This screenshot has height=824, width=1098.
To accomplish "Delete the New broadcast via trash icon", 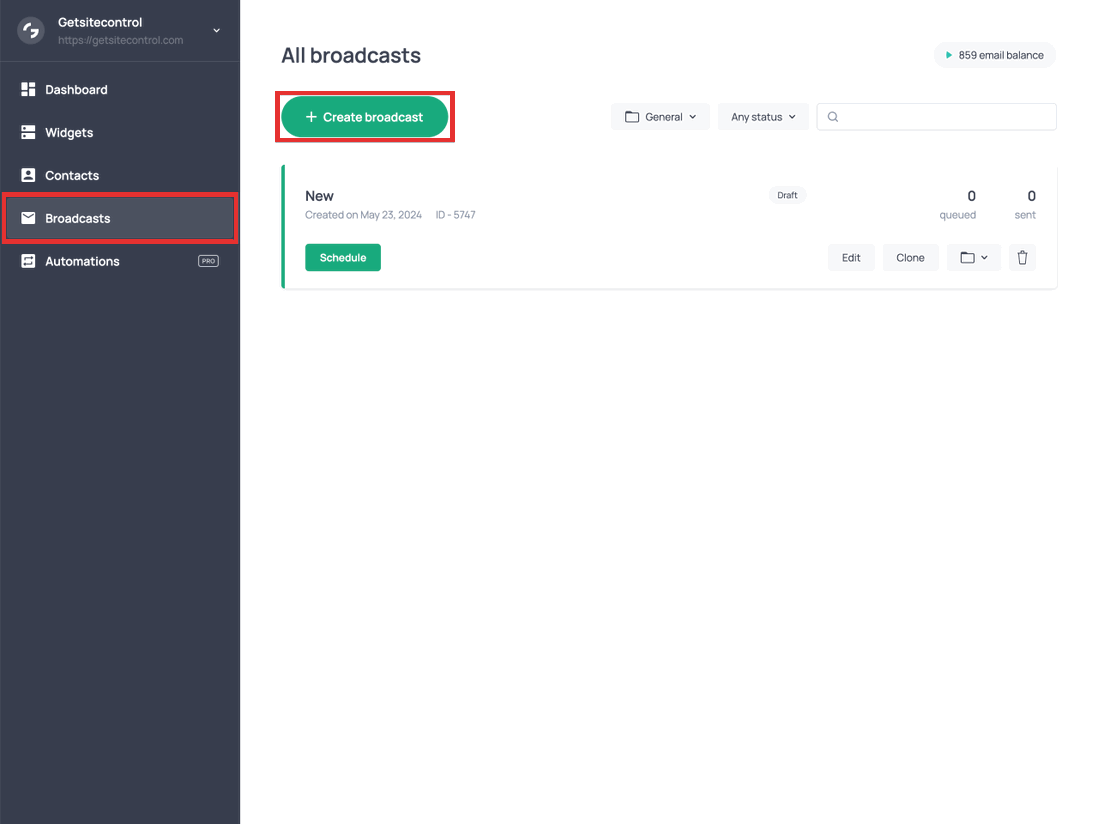I will [1022, 258].
